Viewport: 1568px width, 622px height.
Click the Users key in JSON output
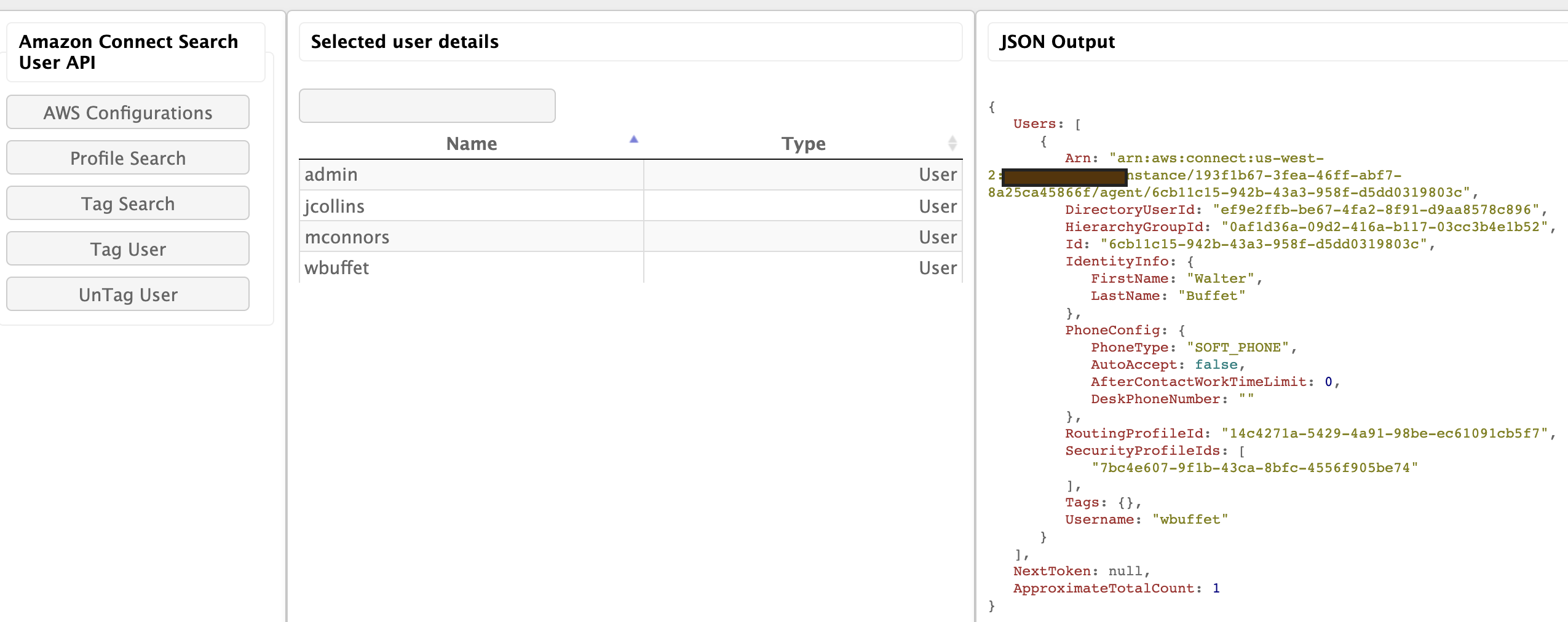[1034, 124]
